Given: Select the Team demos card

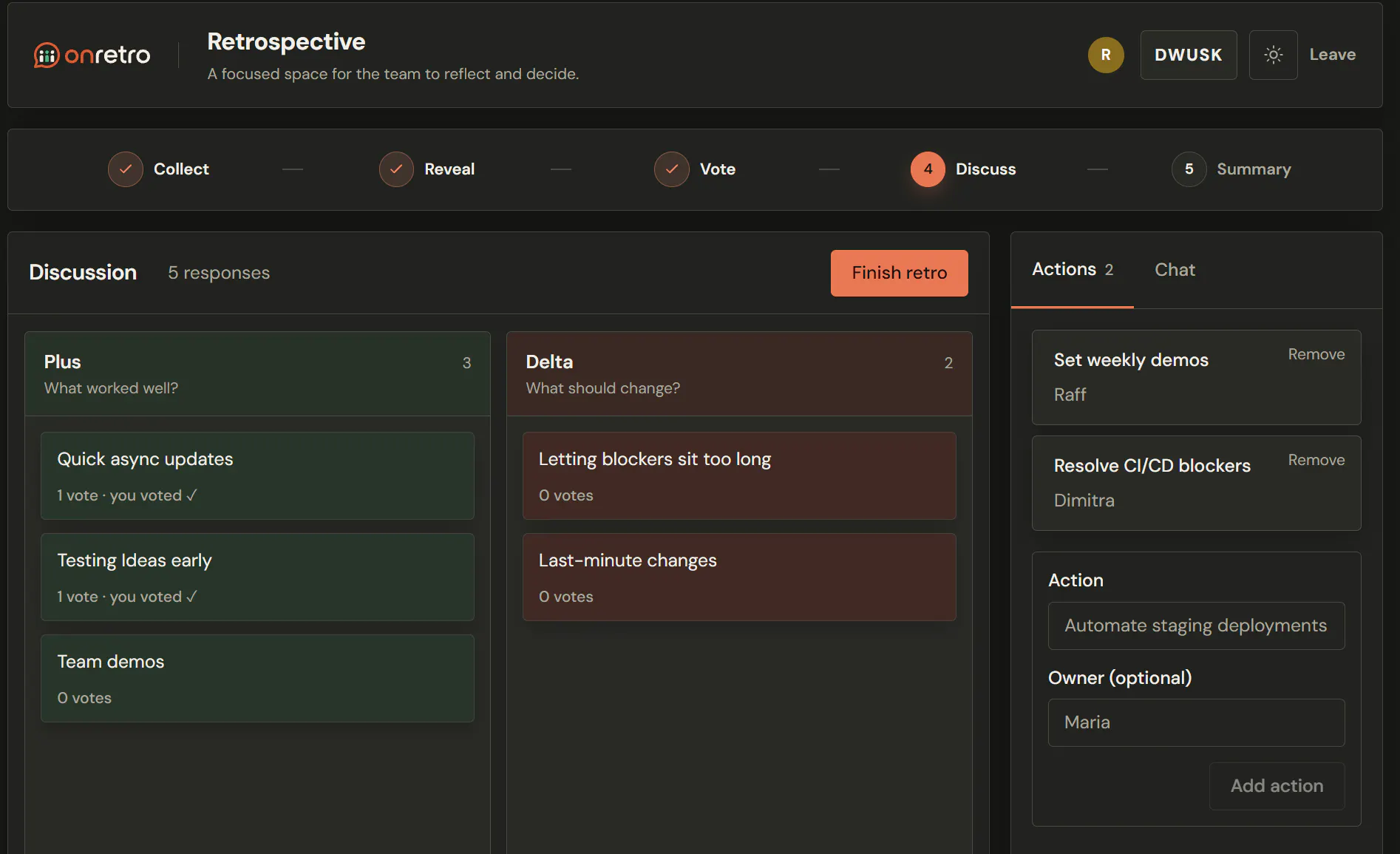Looking at the screenshot, I should [257, 678].
